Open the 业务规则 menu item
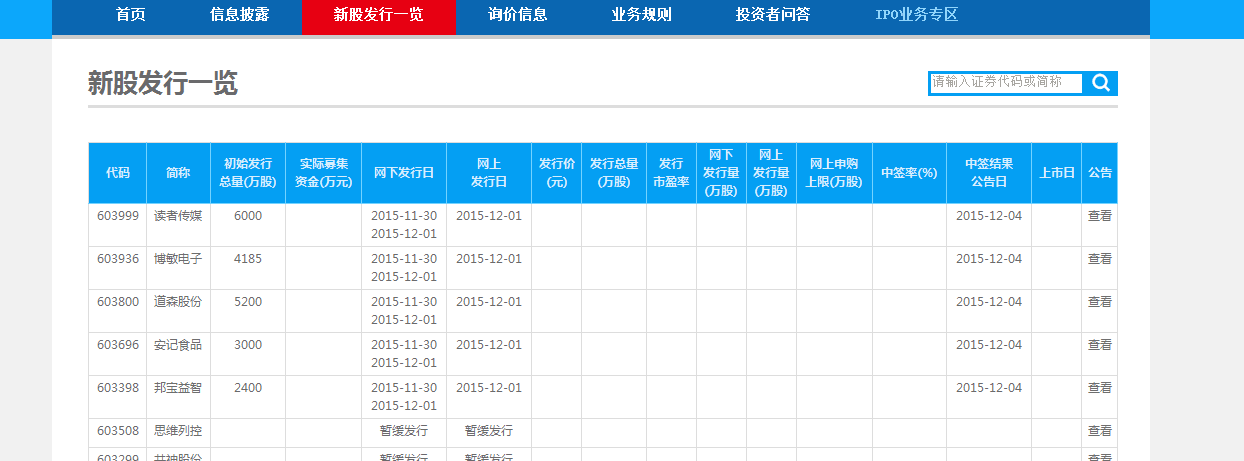1244x461 pixels. point(641,15)
